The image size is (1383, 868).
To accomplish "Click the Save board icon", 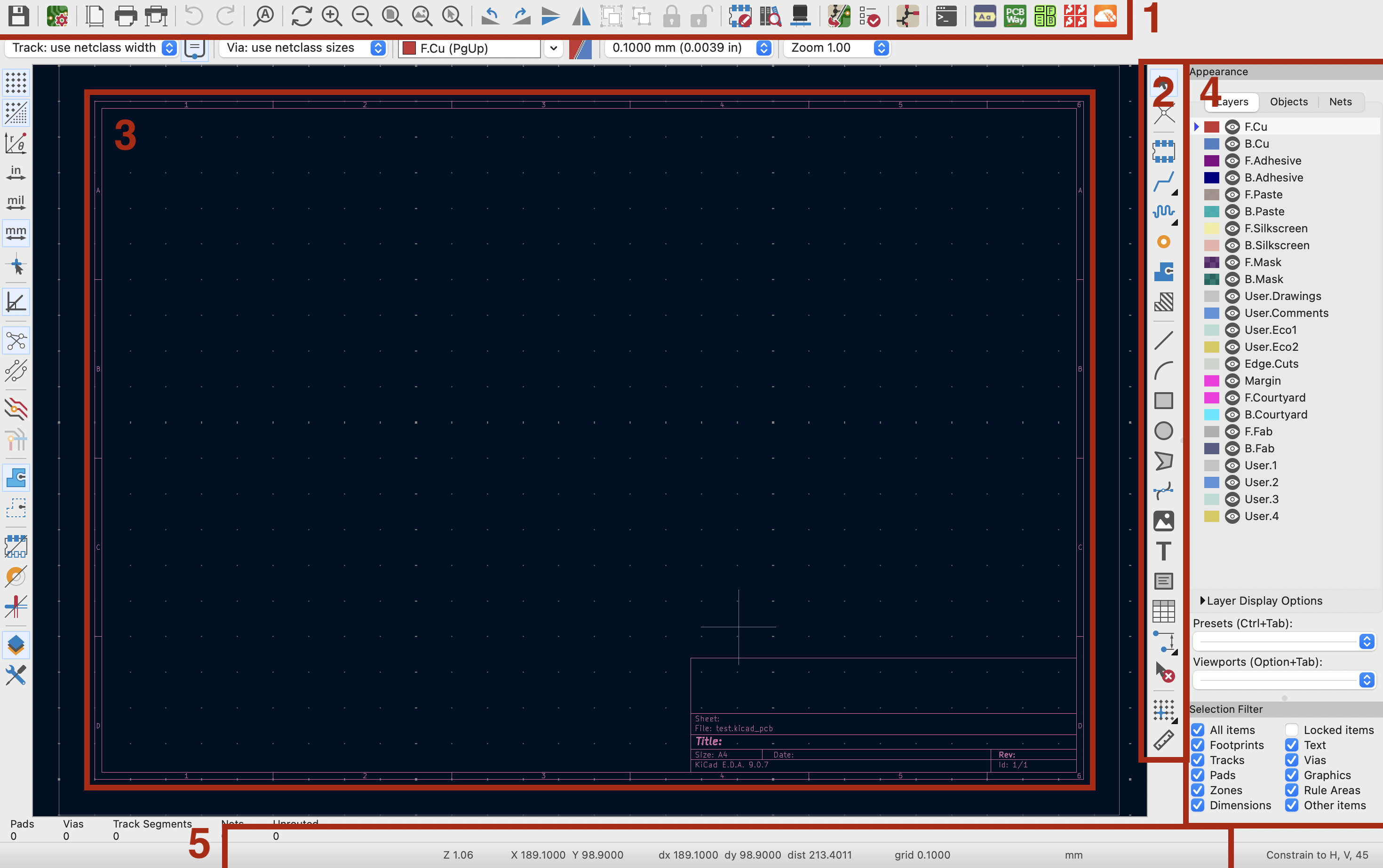I will coord(18,16).
